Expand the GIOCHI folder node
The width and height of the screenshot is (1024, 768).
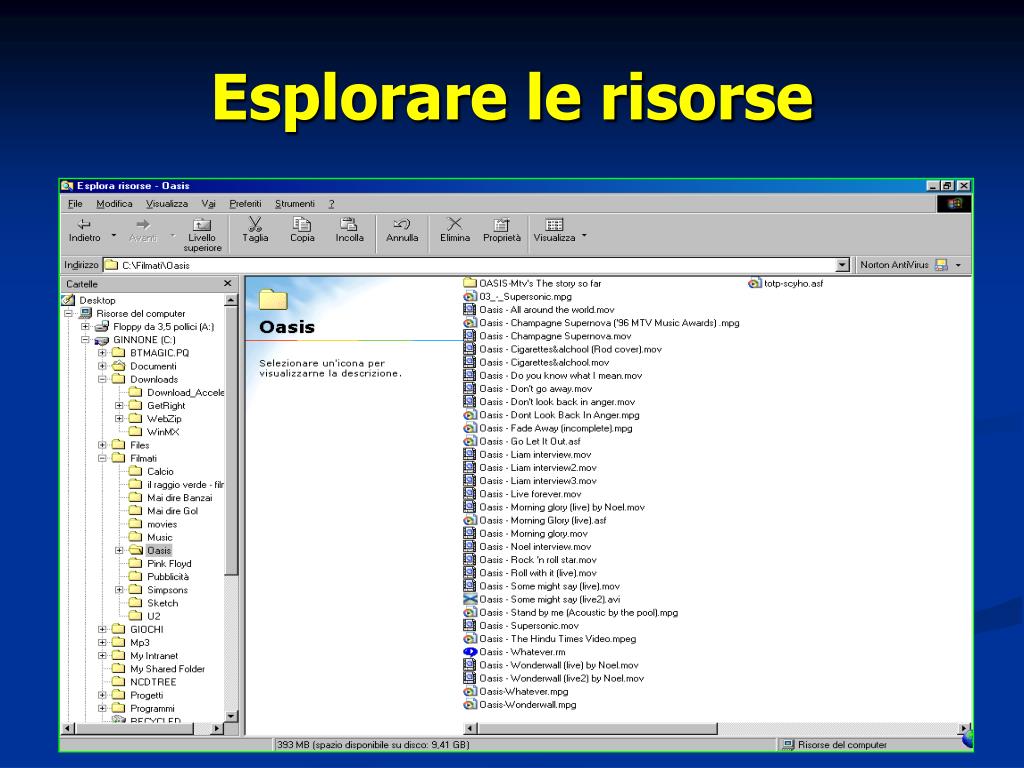tap(102, 630)
